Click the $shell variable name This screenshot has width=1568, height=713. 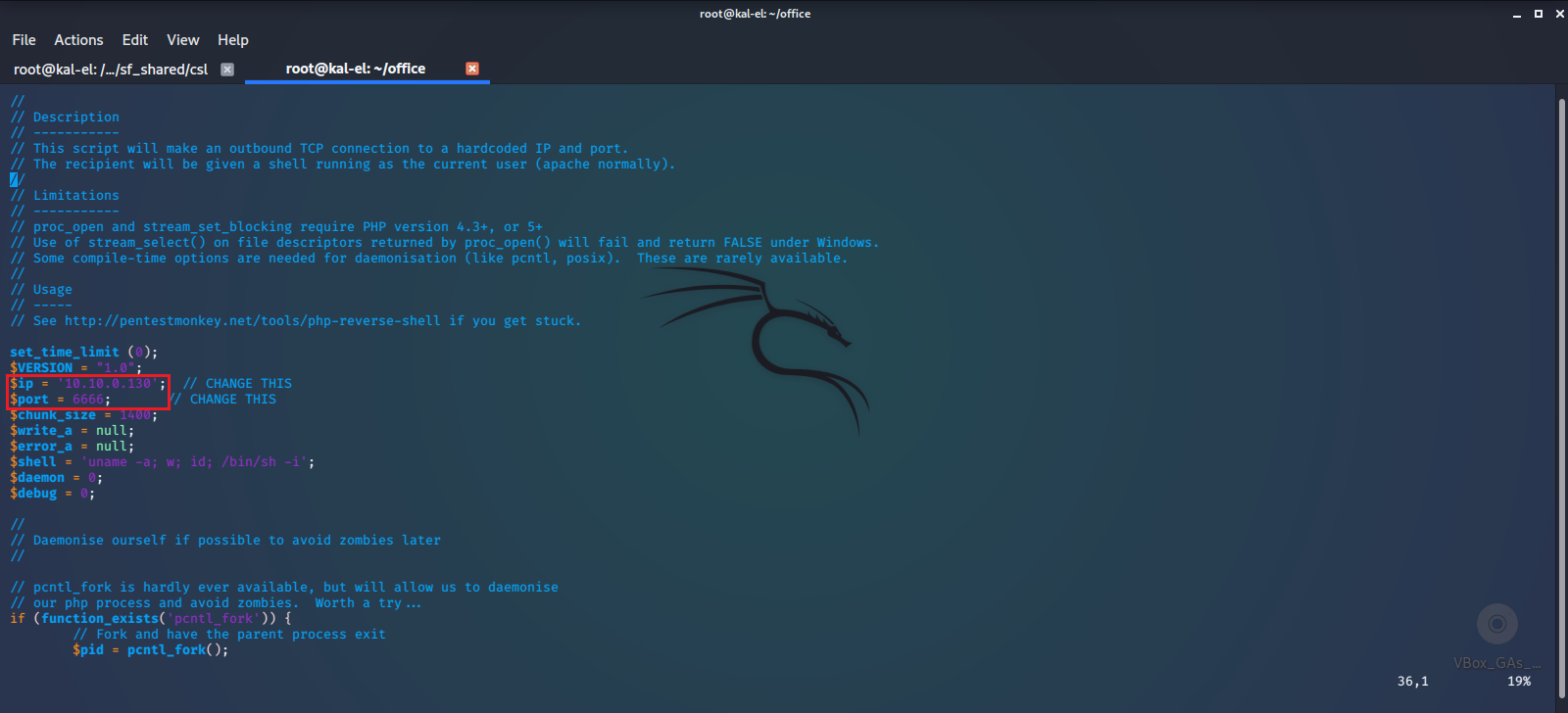33,461
